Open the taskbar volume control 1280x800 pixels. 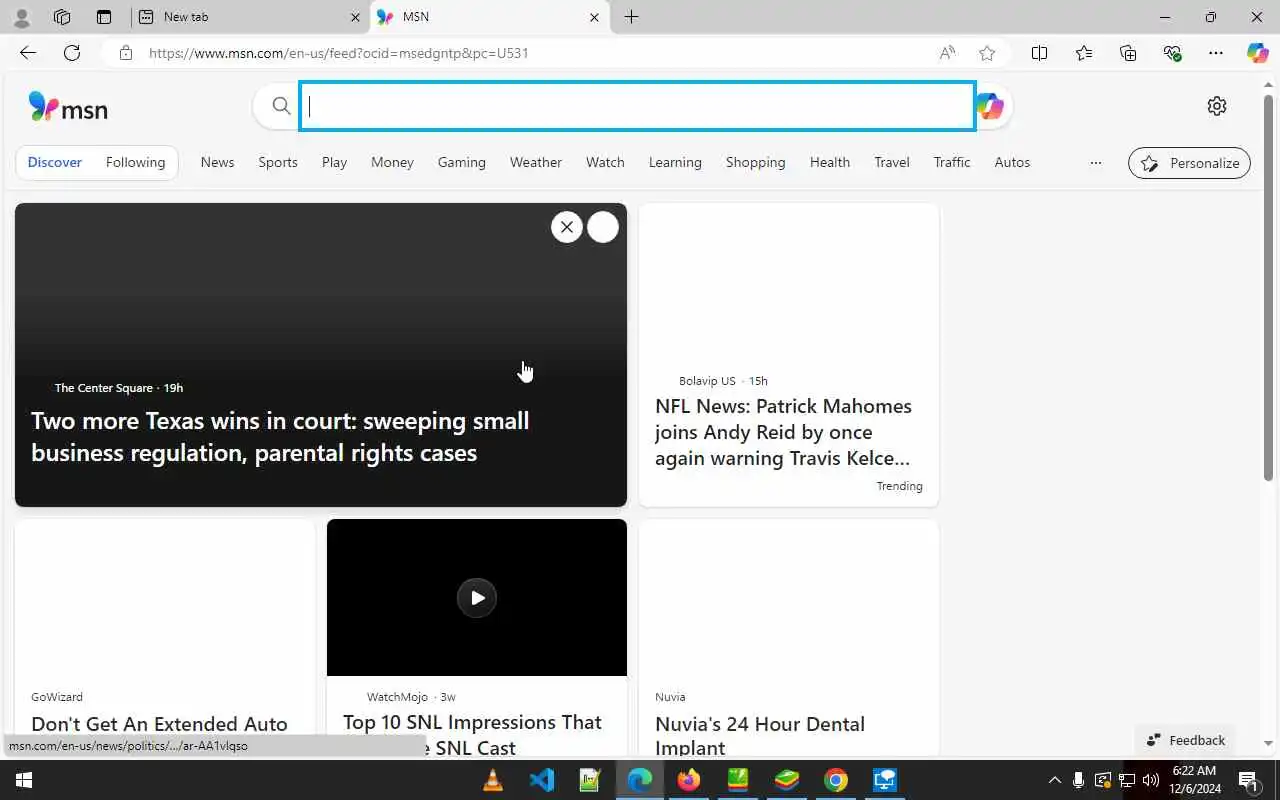point(1151,780)
